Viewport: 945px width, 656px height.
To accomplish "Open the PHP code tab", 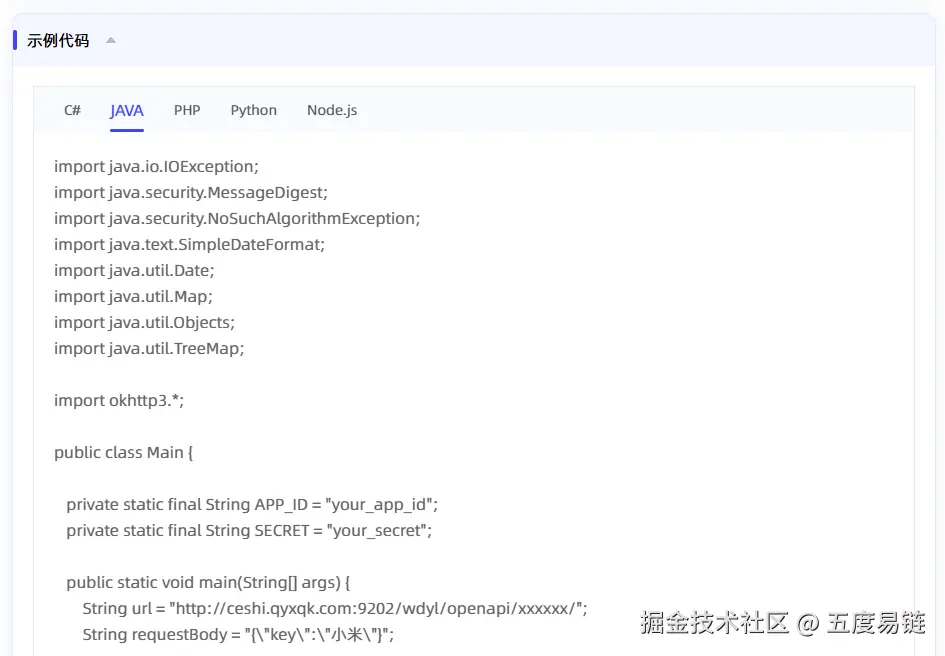I will [x=187, y=110].
